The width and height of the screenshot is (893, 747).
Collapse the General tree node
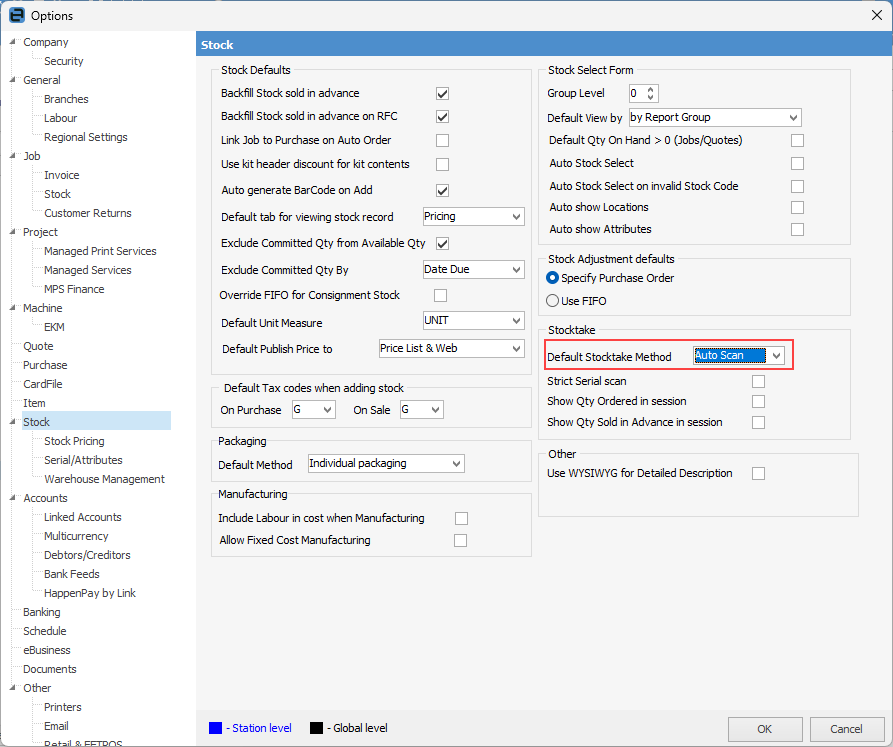click(x=13, y=80)
